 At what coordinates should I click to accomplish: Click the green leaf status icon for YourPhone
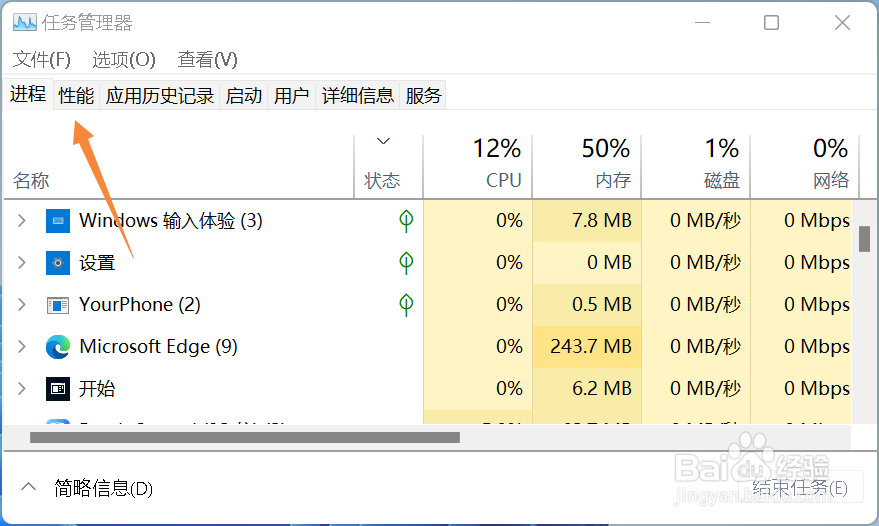(x=406, y=304)
